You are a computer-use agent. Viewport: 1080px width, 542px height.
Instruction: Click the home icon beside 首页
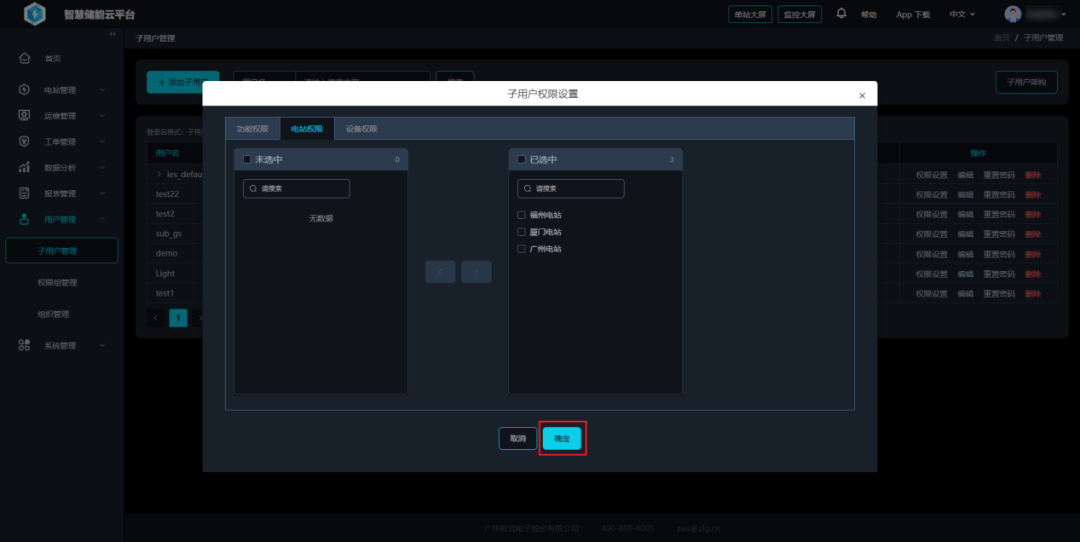[25, 59]
